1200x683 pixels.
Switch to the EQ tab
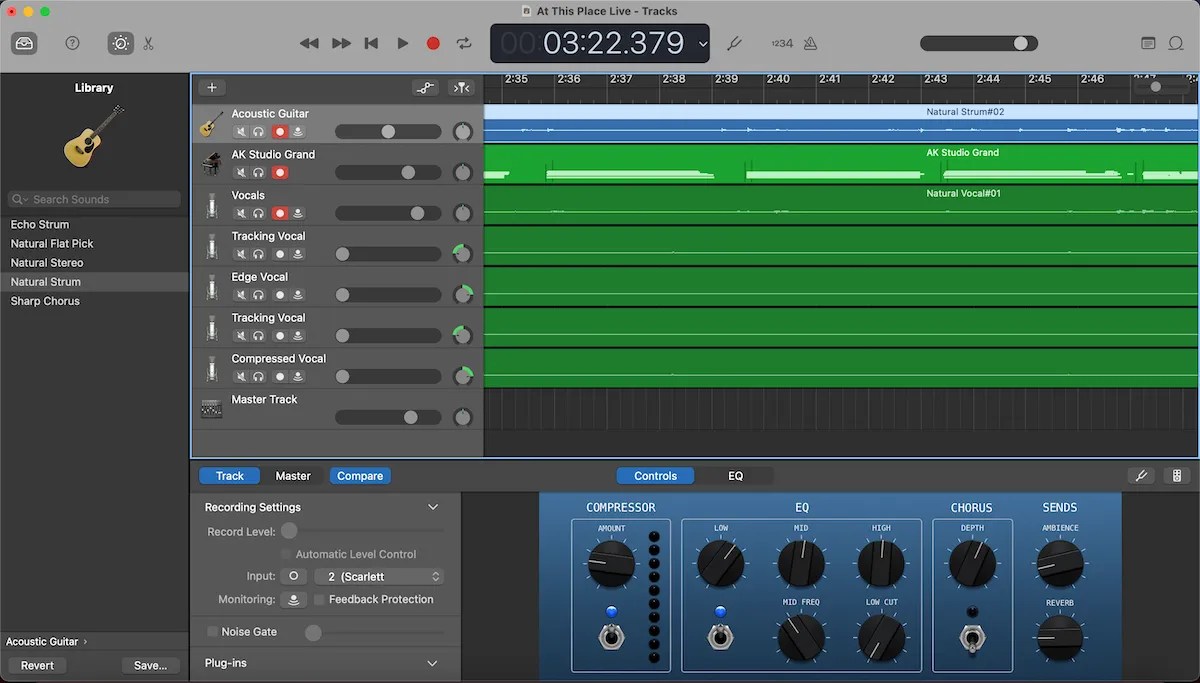pyautogui.click(x=735, y=476)
